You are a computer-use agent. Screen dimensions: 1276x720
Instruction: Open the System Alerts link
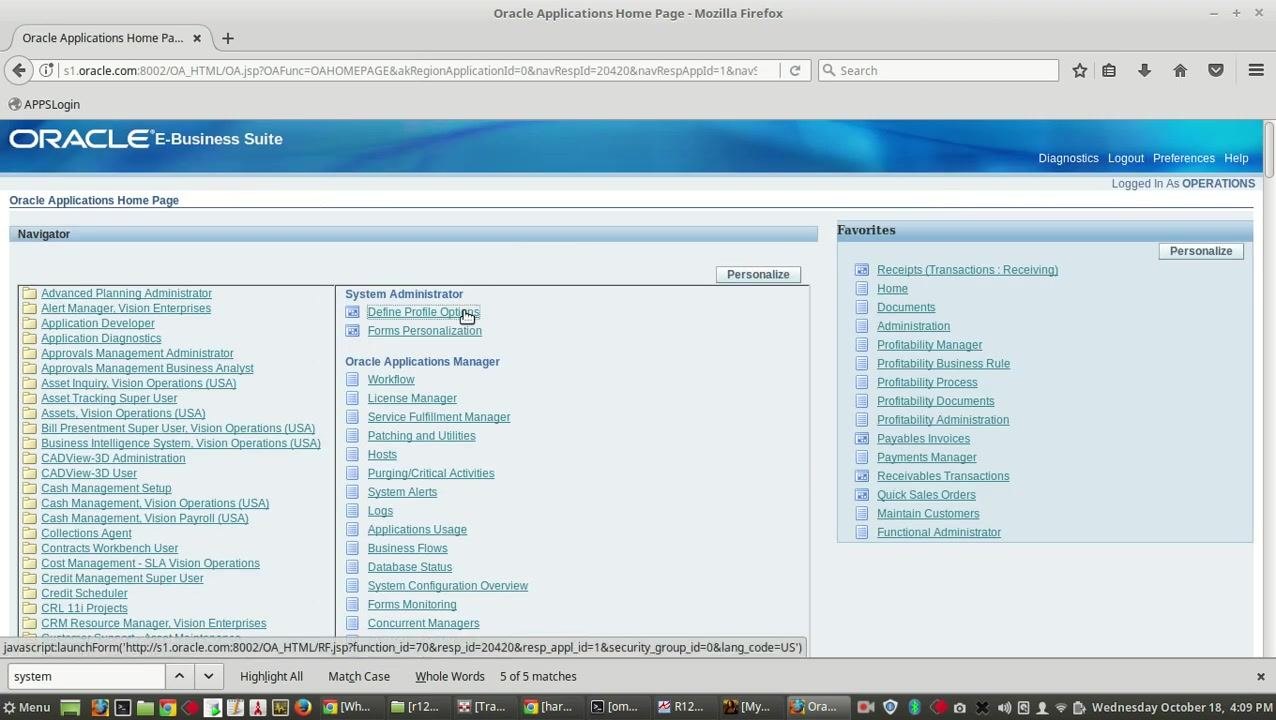tap(402, 492)
